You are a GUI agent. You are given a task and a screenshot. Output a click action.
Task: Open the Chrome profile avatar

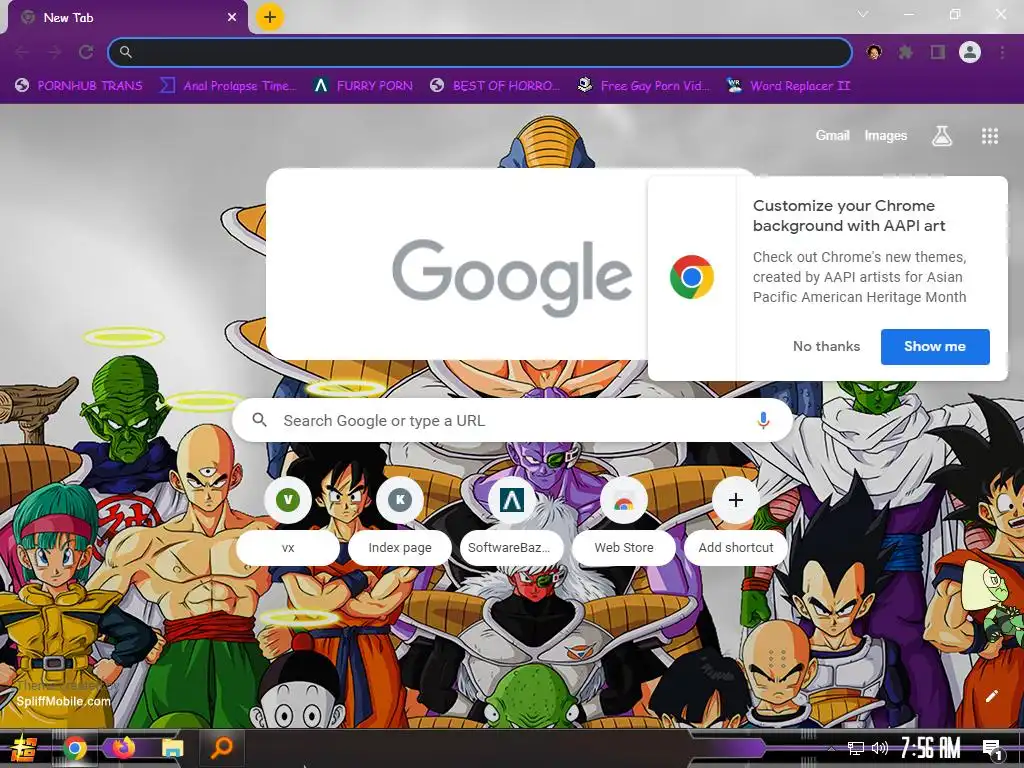coord(970,52)
